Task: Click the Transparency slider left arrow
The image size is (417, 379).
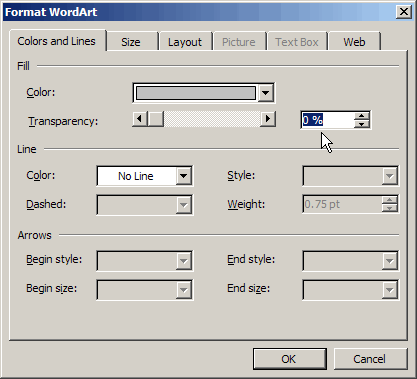Action: [x=140, y=119]
